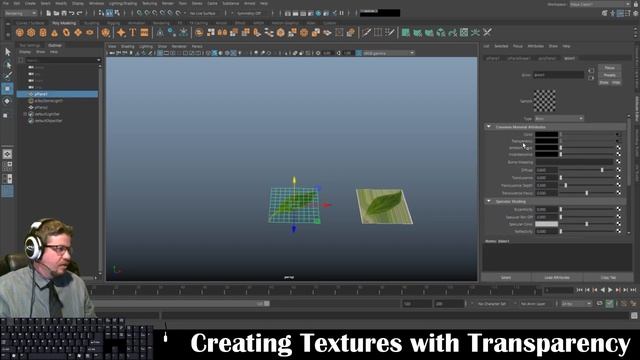Open the sRGB gamma view transform dropdown
The height and width of the screenshot is (360, 640).
(388, 53)
